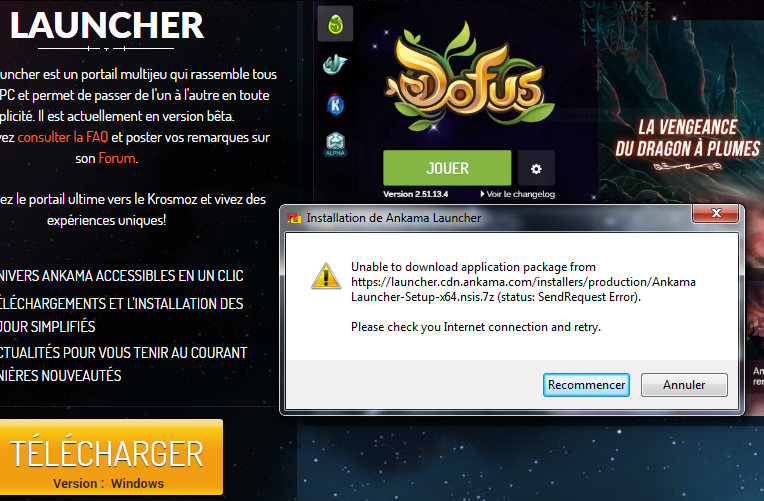The image size is (764, 501).
Task: Click the installer icon in dialog title bar
Action: (294, 218)
